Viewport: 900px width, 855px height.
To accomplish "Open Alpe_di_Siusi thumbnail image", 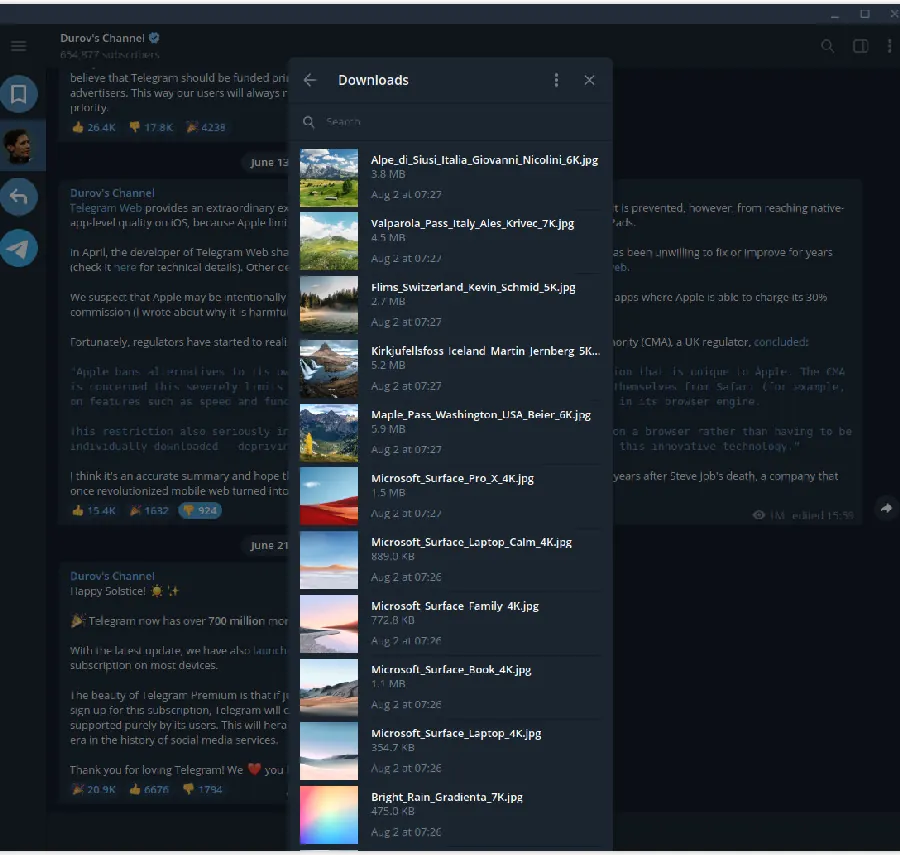I will [x=329, y=178].
